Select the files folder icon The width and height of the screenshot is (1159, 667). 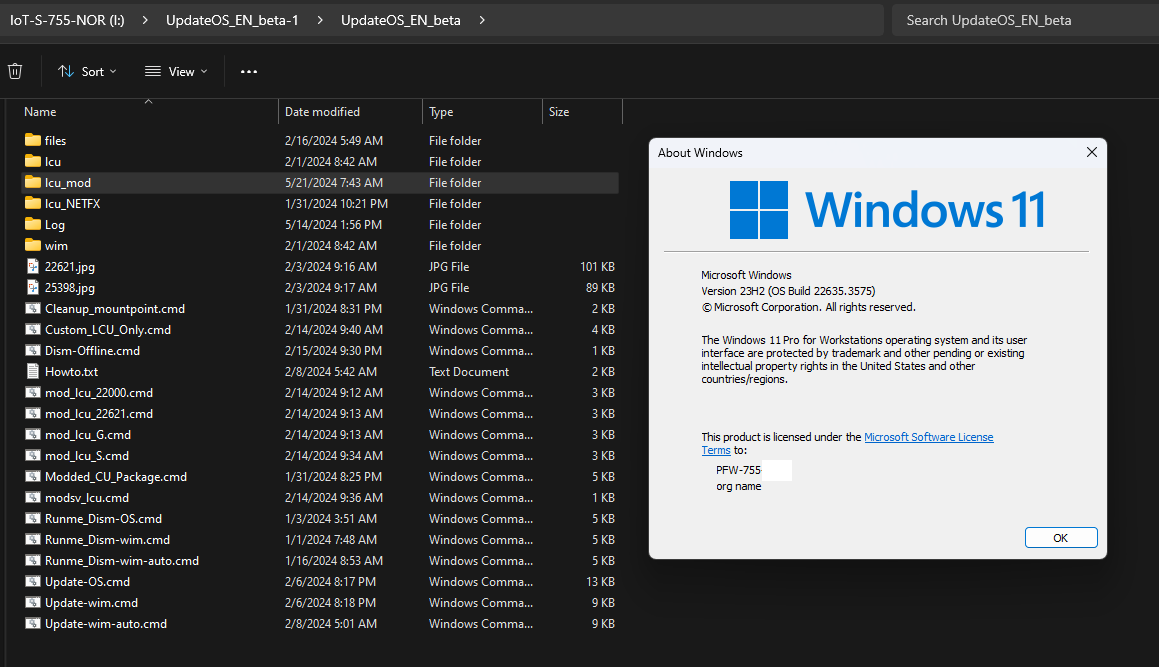(33, 140)
